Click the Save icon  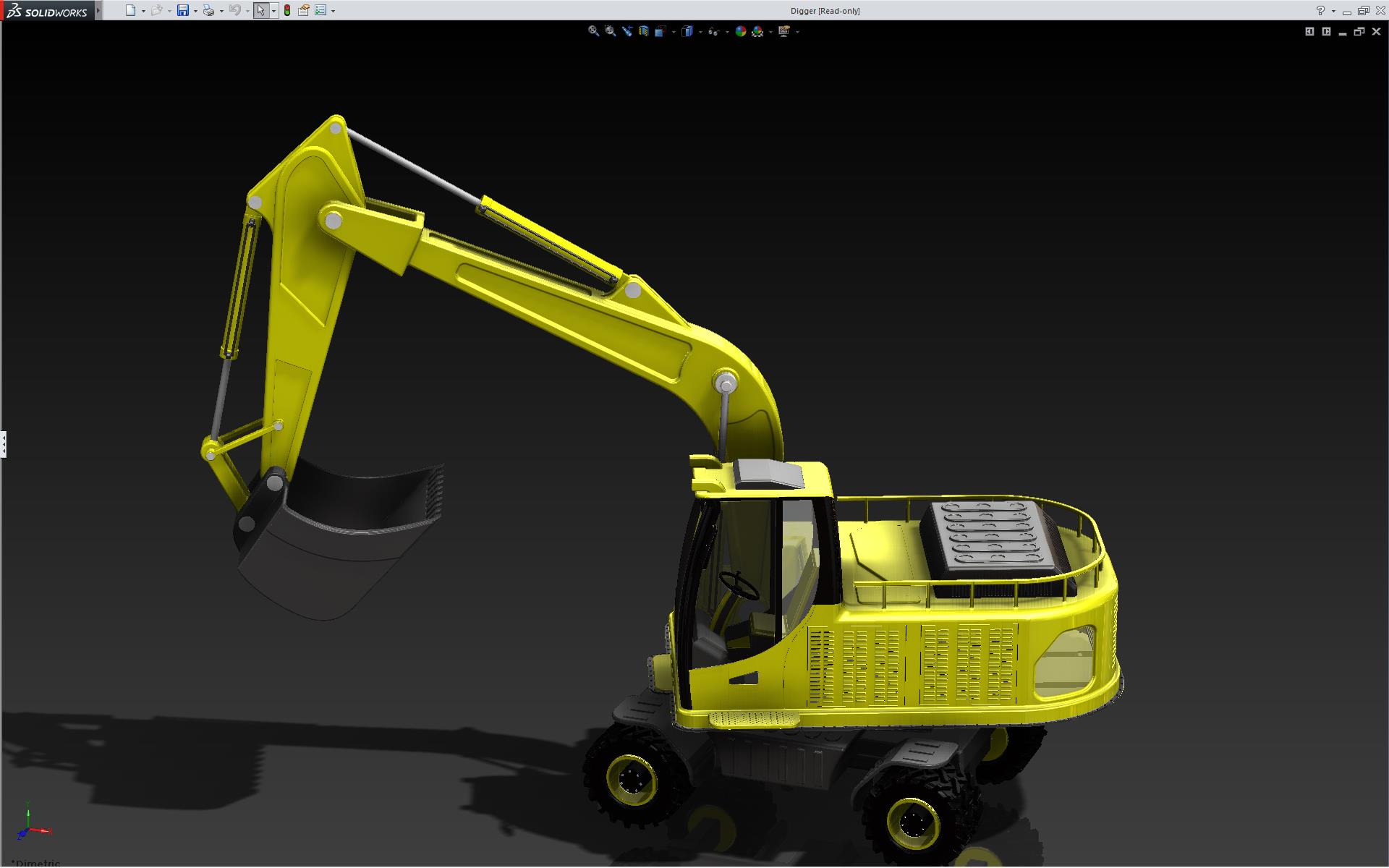tap(183, 10)
